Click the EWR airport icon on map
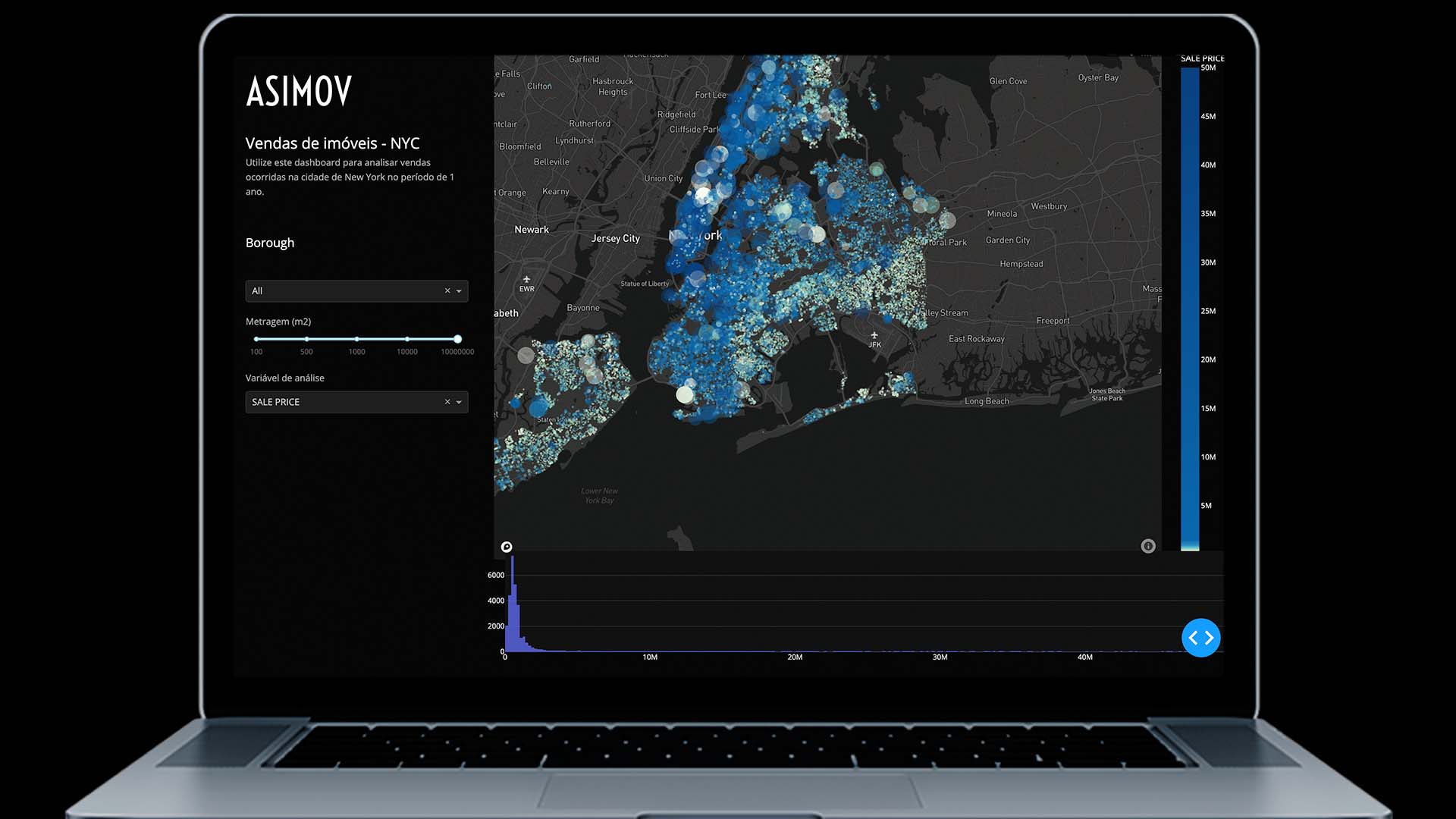 coord(526,280)
